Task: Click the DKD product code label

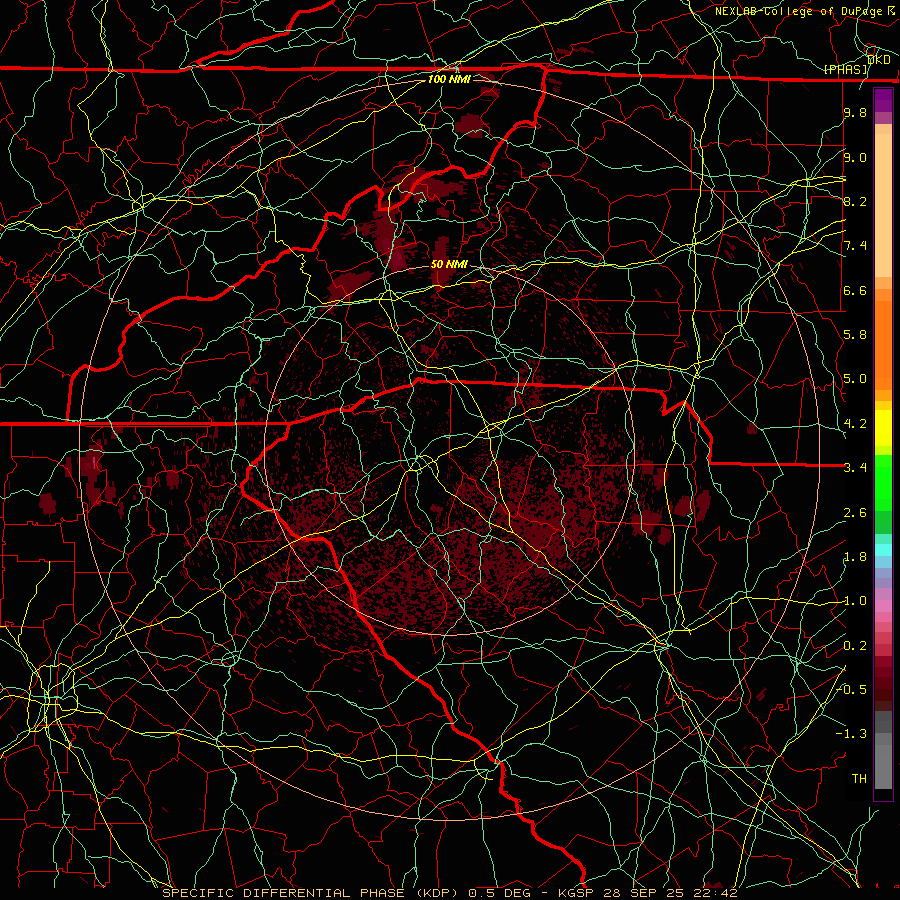Action: point(878,59)
